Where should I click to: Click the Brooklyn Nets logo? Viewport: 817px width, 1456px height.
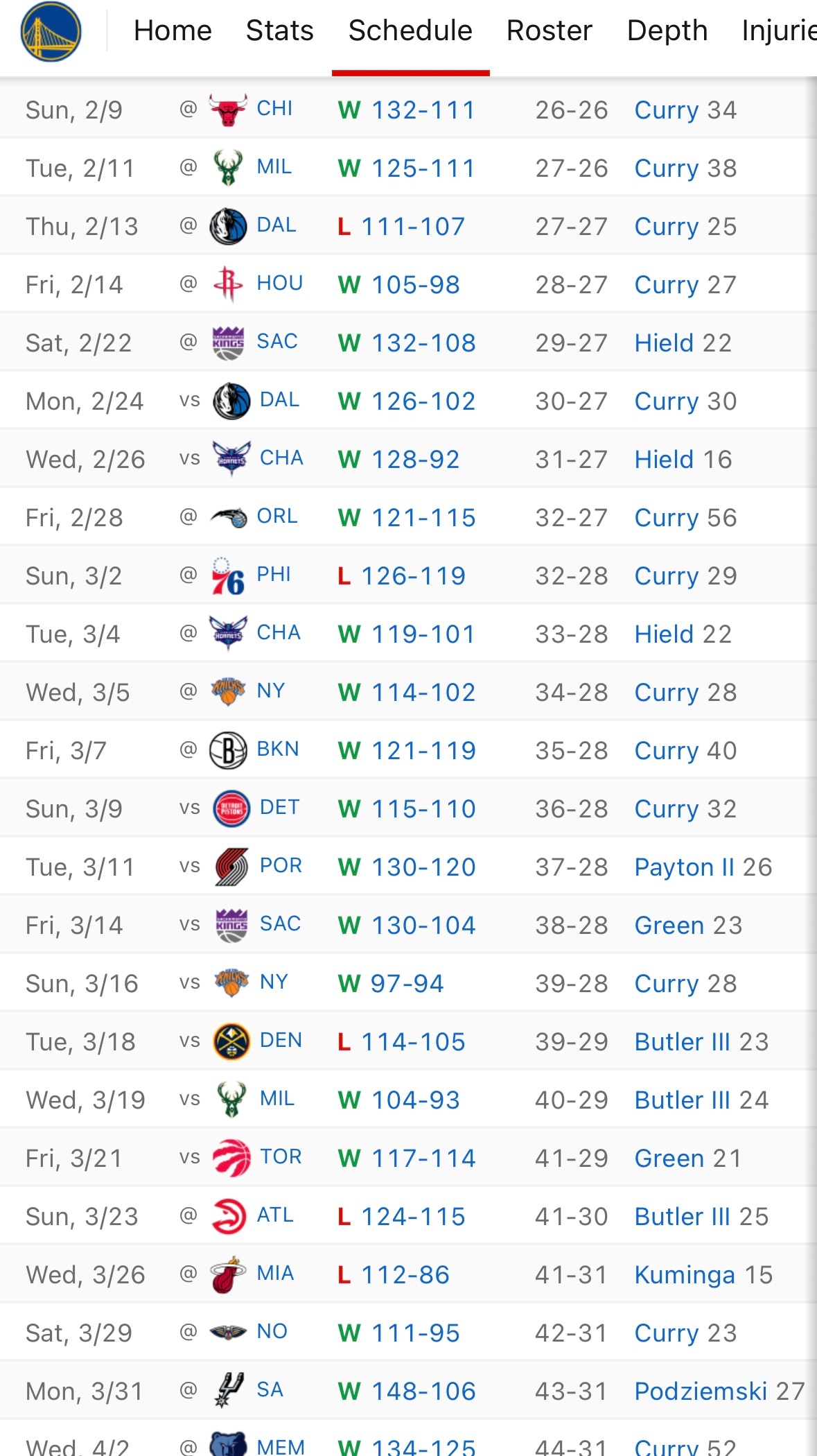tap(228, 750)
